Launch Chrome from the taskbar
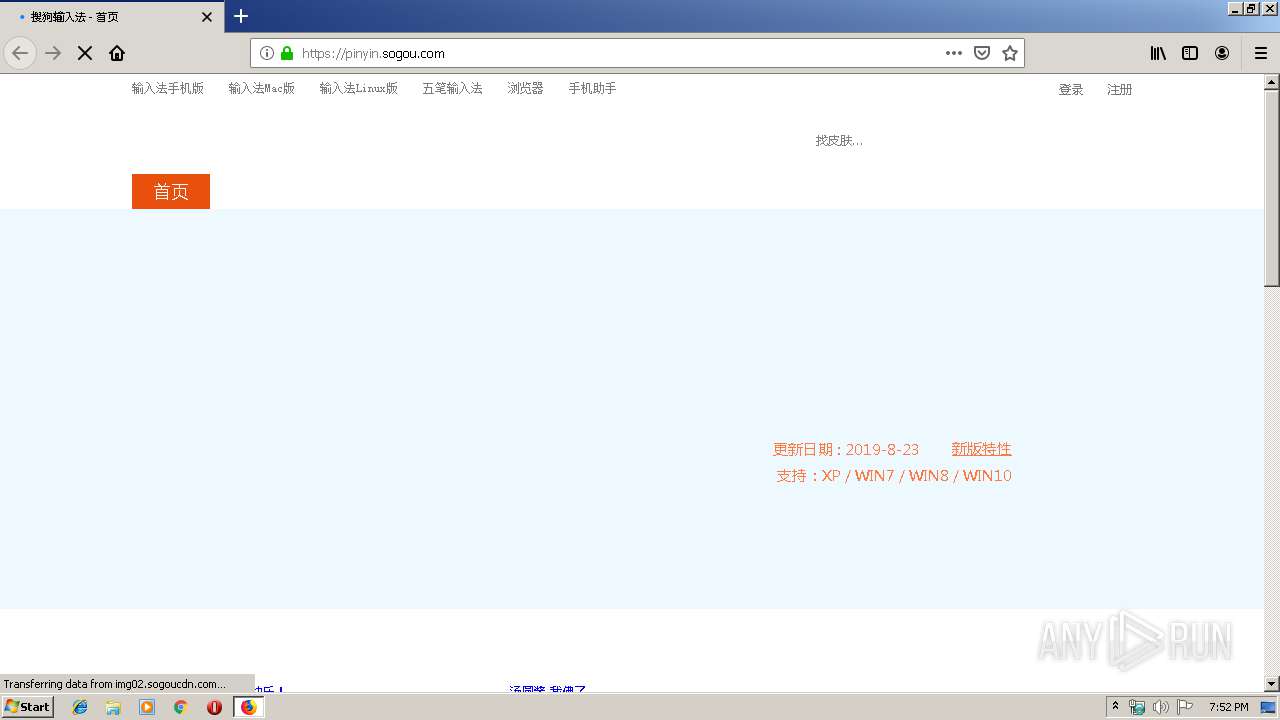Image resolution: width=1280 pixels, height=720 pixels. [x=181, y=707]
